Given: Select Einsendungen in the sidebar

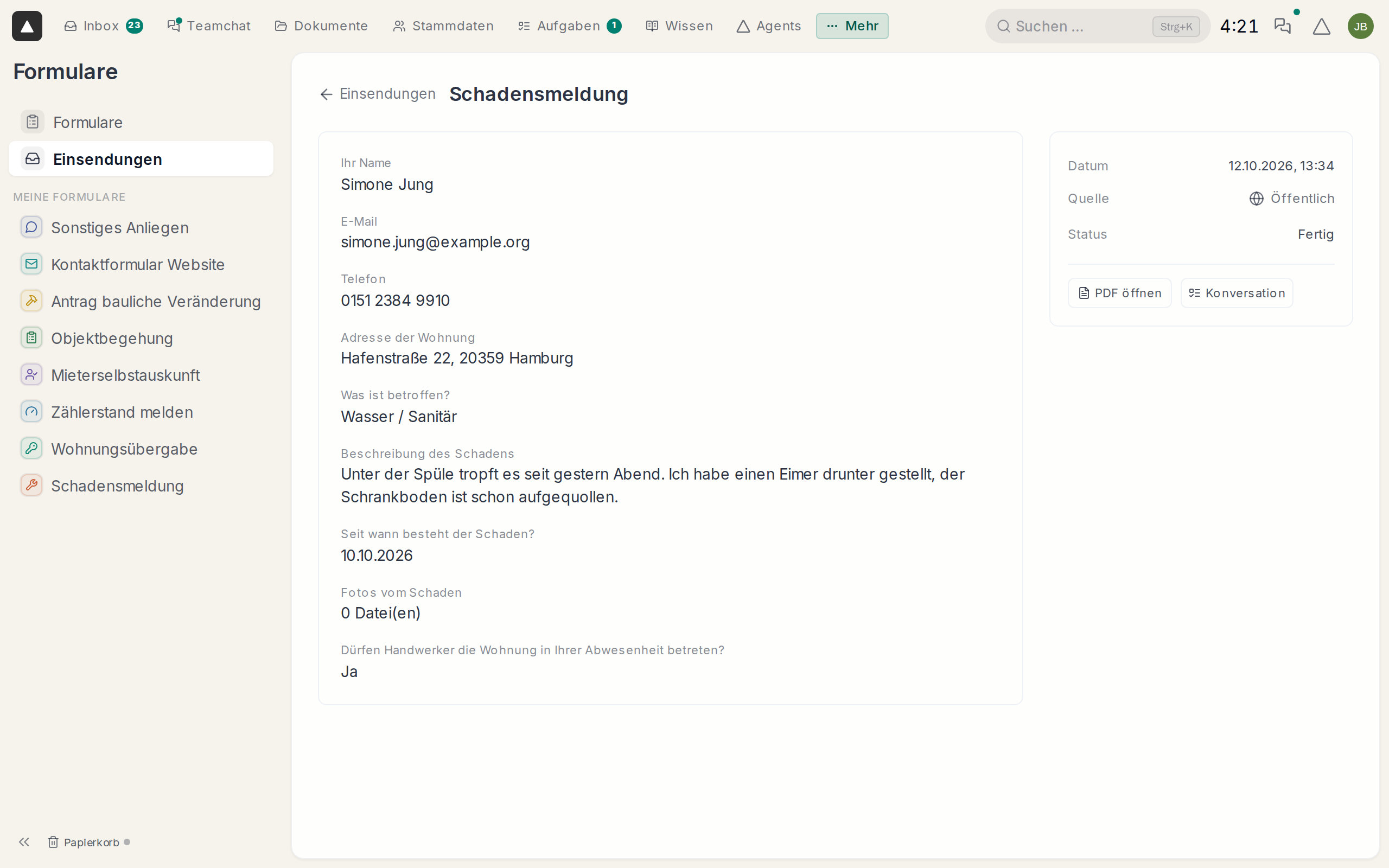Looking at the screenshot, I should [x=141, y=159].
